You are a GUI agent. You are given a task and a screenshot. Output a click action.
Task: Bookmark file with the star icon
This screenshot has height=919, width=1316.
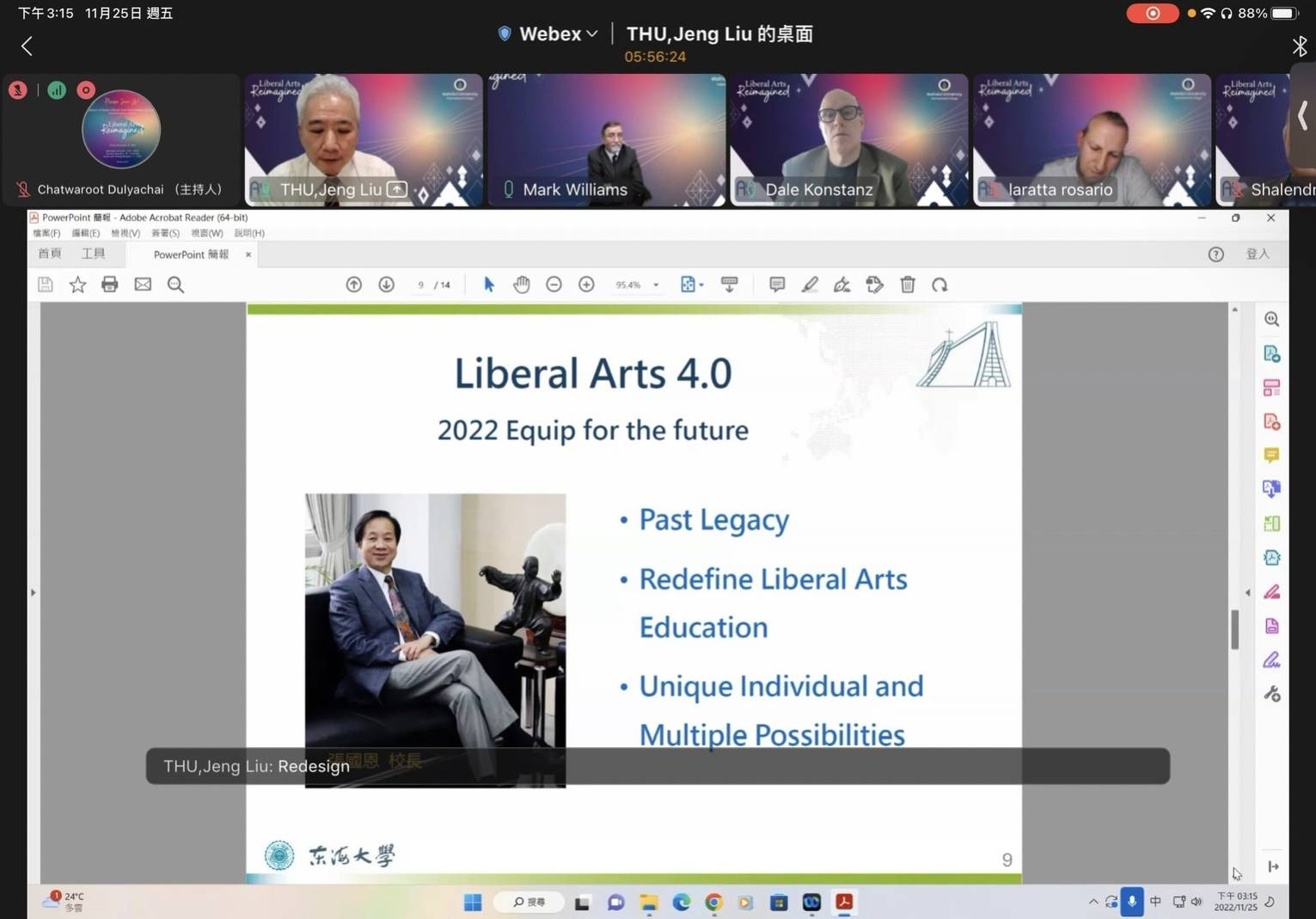tap(77, 285)
